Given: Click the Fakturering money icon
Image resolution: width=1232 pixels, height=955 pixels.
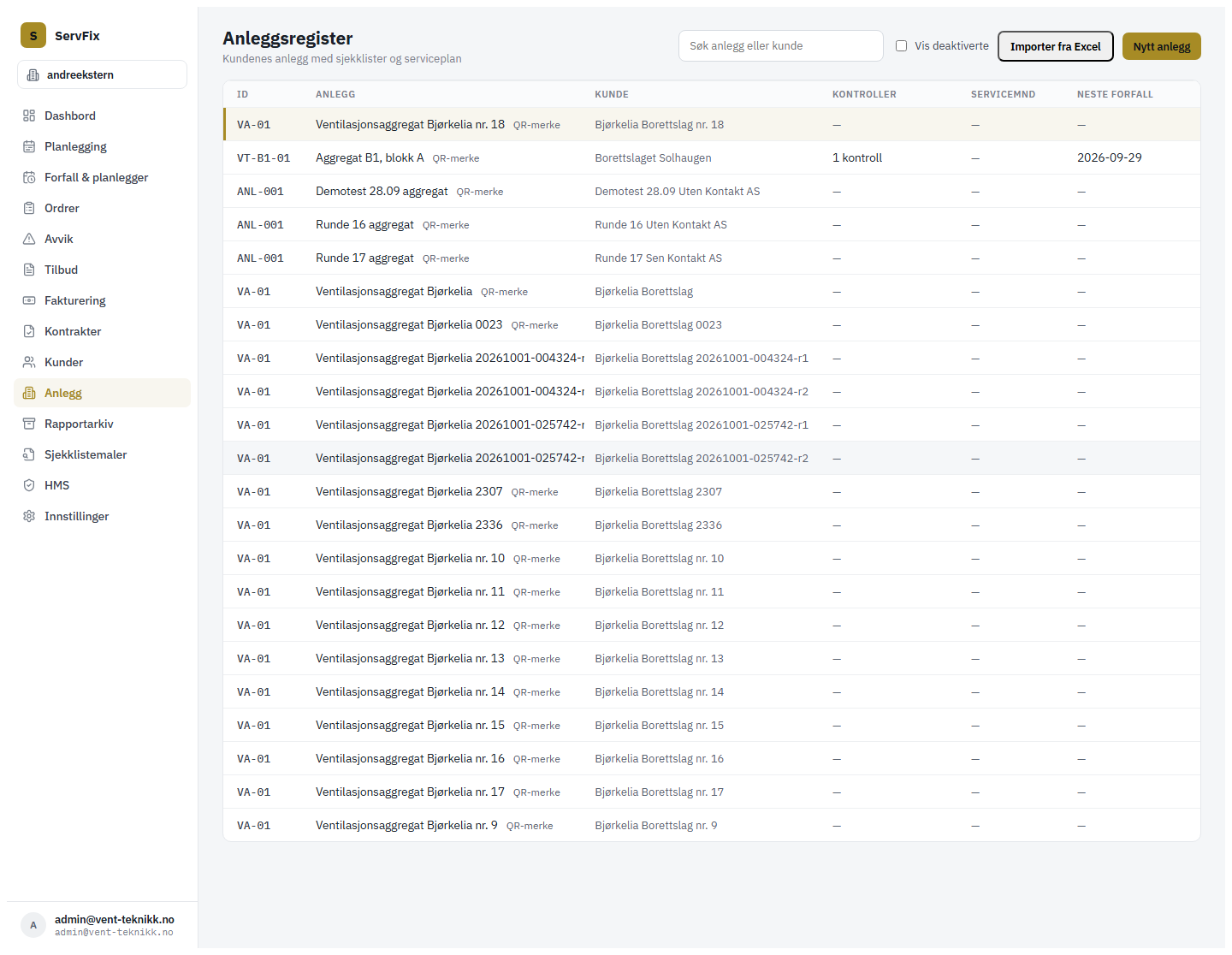Looking at the screenshot, I should tap(29, 300).
